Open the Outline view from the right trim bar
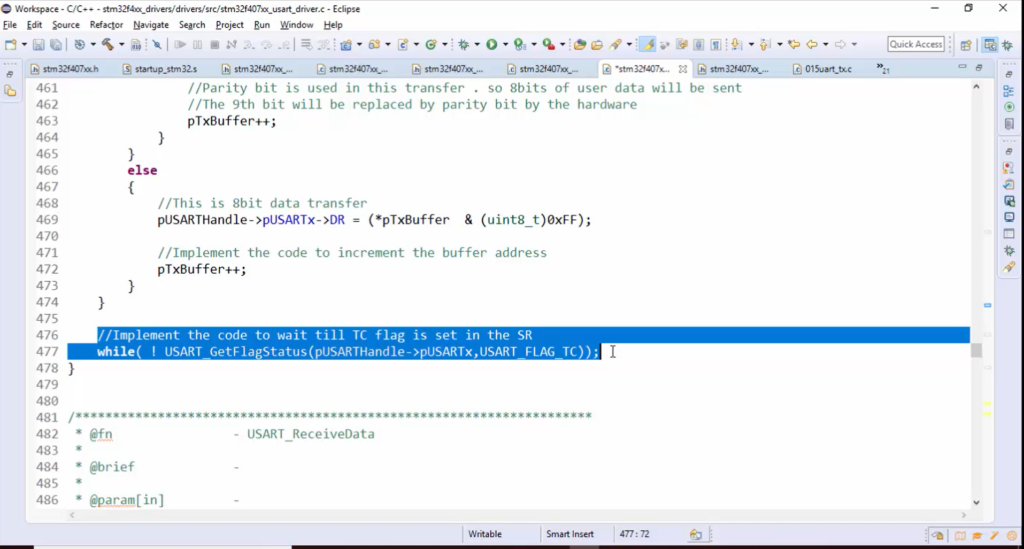 1009,91
